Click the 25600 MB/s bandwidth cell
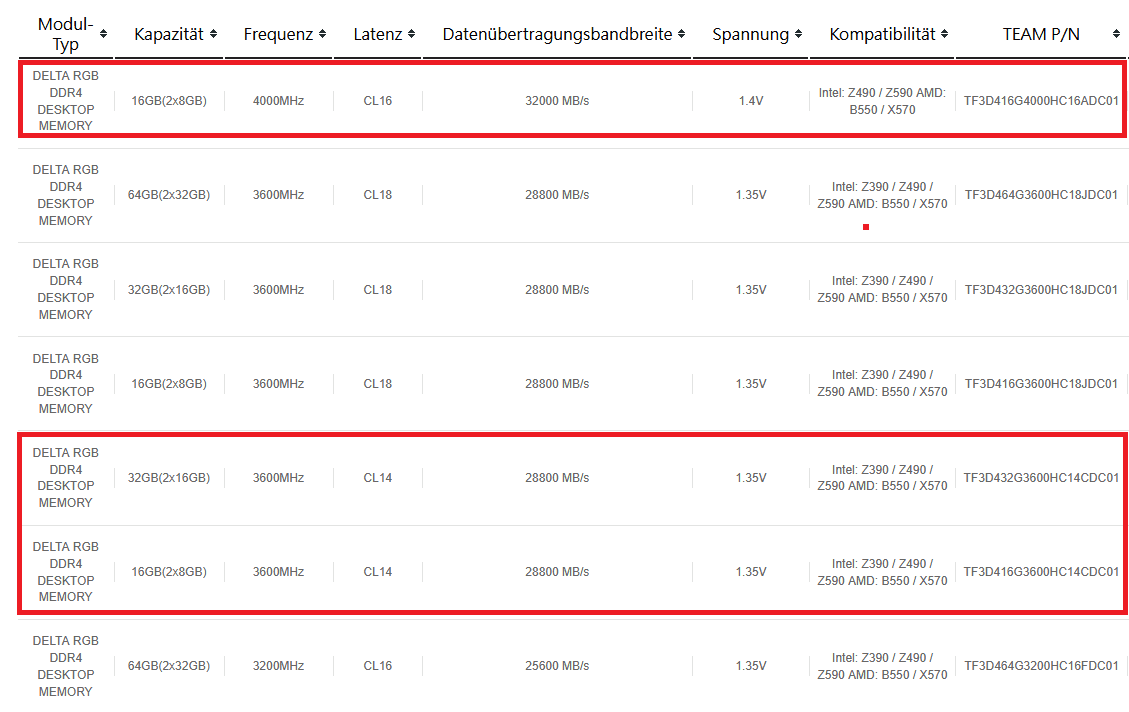The image size is (1129, 712). tap(557, 666)
